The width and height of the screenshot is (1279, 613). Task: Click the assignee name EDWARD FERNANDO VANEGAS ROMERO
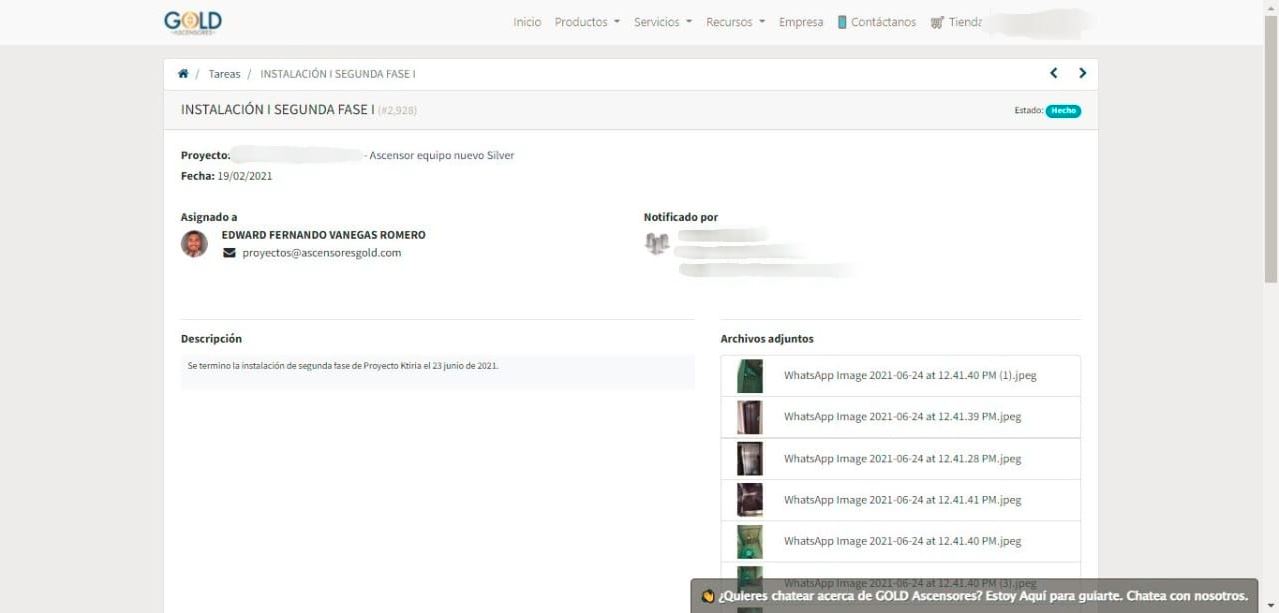(x=323, y=235)
